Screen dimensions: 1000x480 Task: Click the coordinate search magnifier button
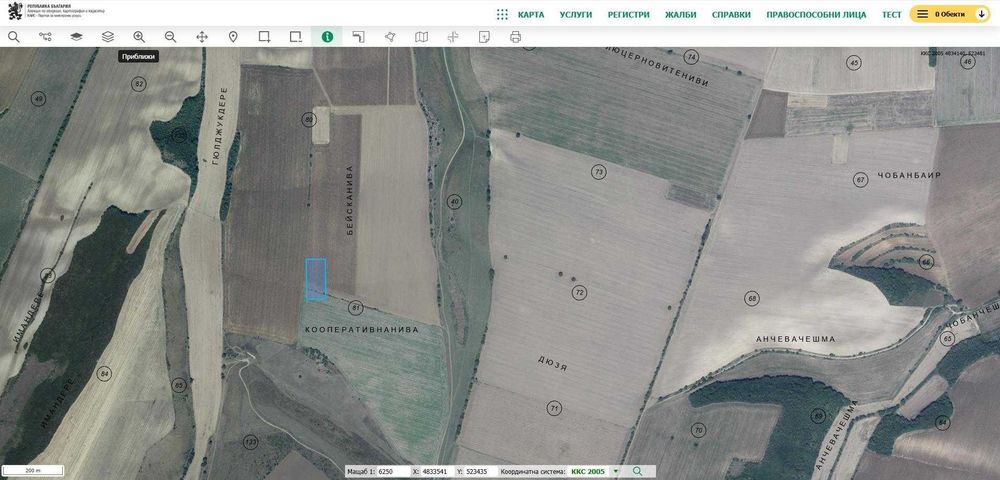click(637, 472)
